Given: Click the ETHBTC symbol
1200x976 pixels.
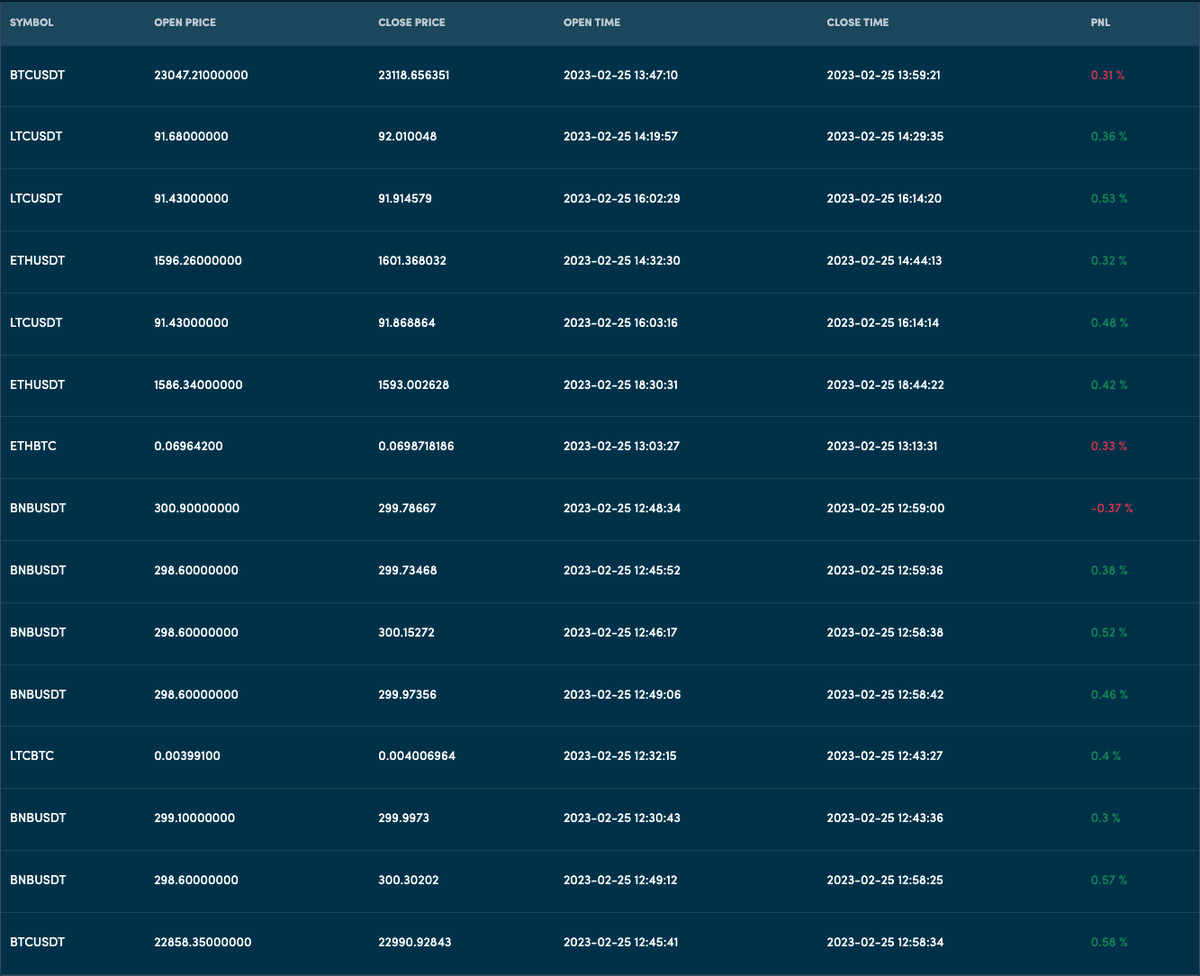Looking at the screenshot, I should [33, 446].
